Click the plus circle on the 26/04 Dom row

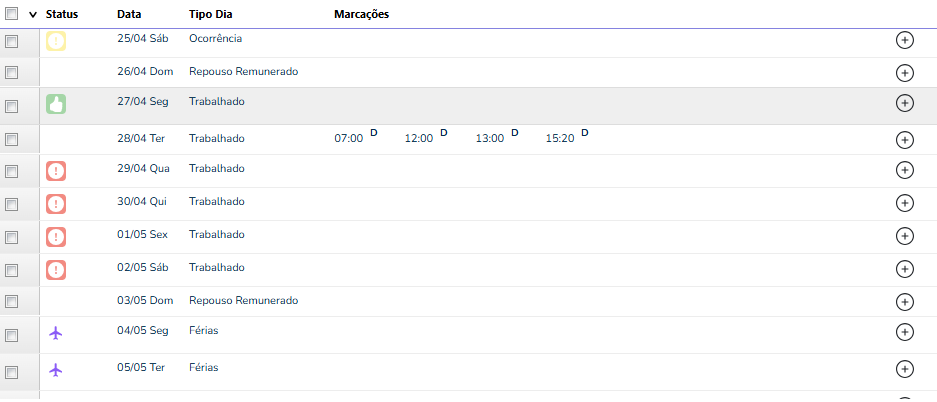[x=905, y=73]
